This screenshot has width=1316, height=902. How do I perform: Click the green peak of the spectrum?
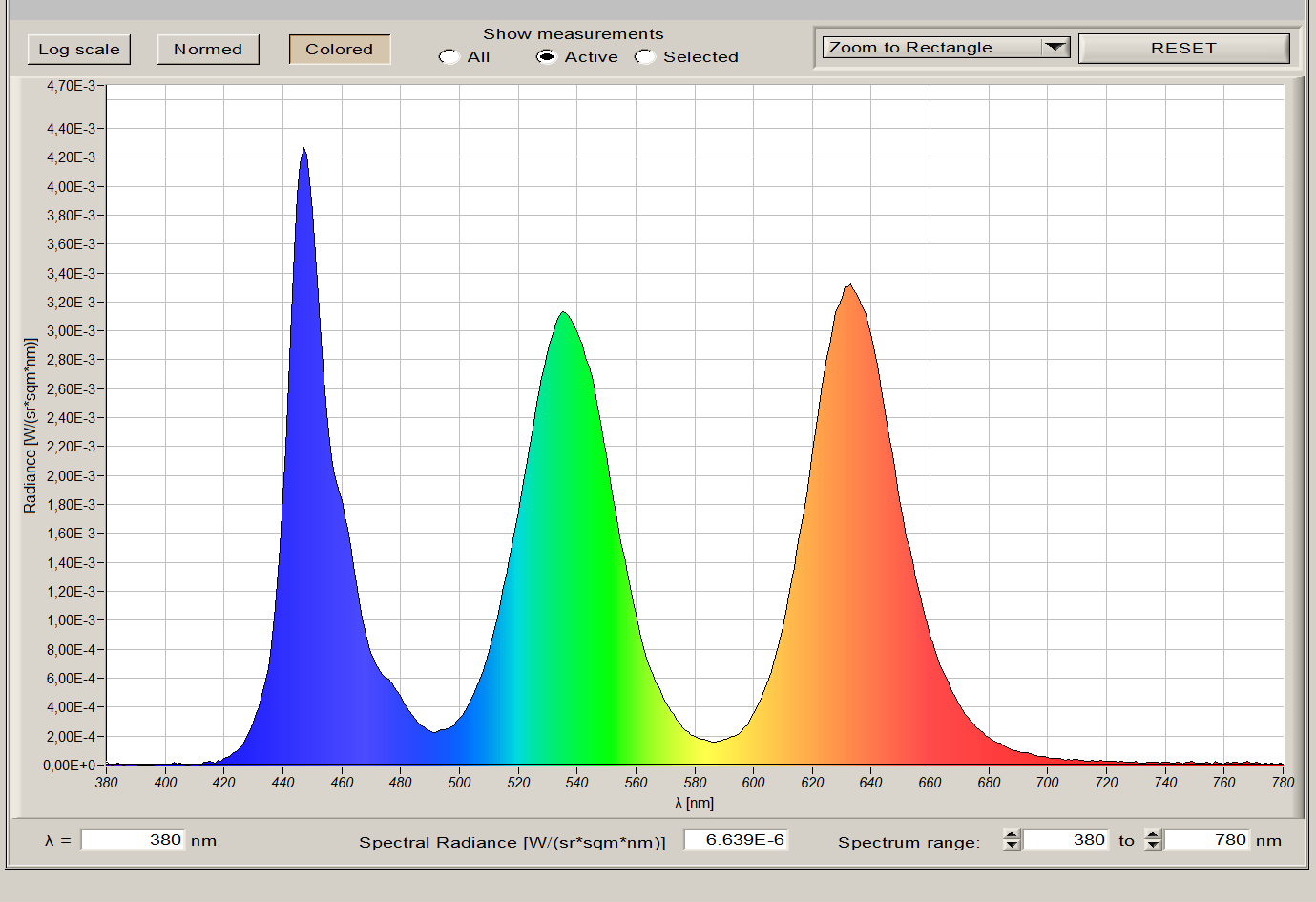[564, 314]
